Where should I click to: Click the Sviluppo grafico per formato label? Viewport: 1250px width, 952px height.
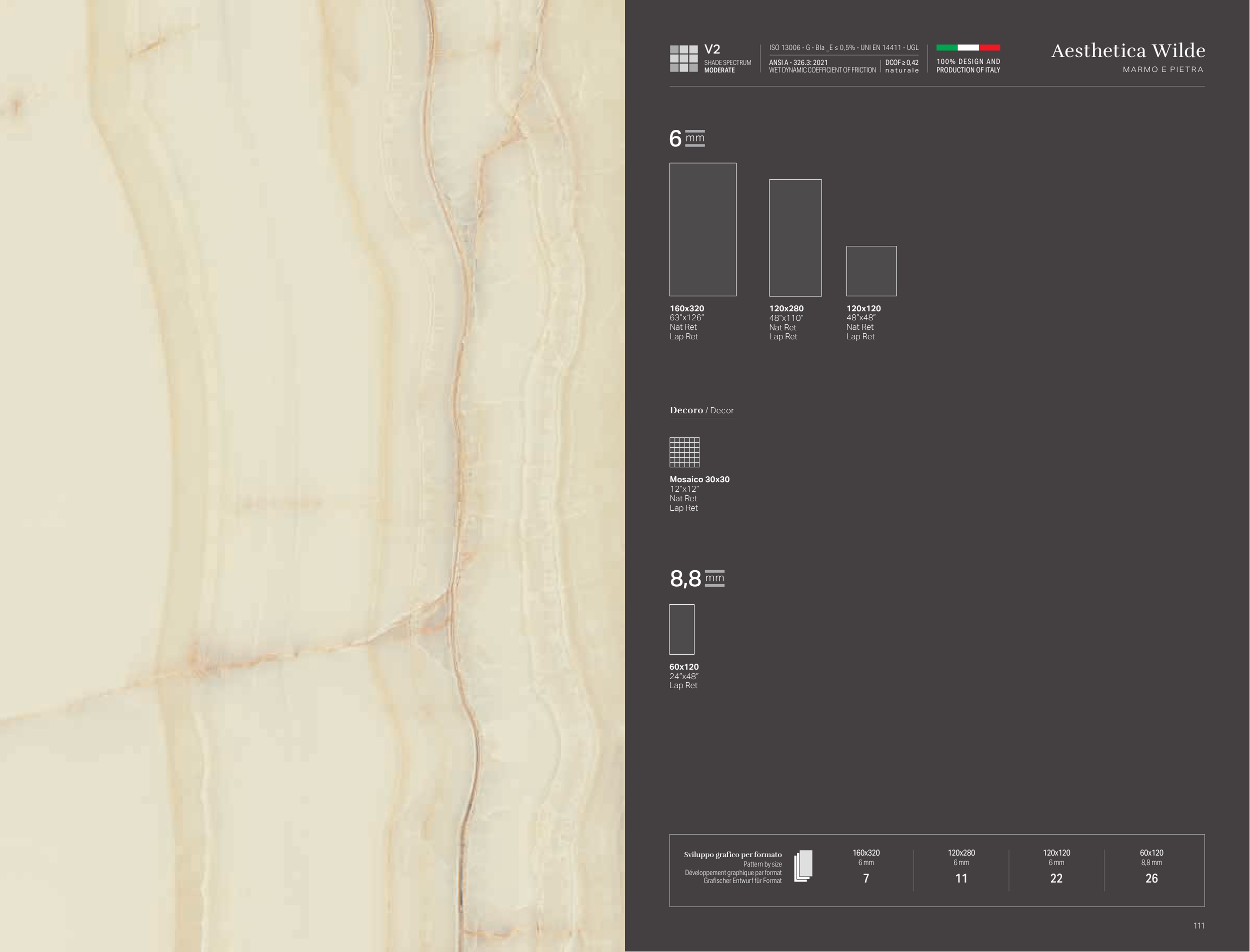(732, 855)
